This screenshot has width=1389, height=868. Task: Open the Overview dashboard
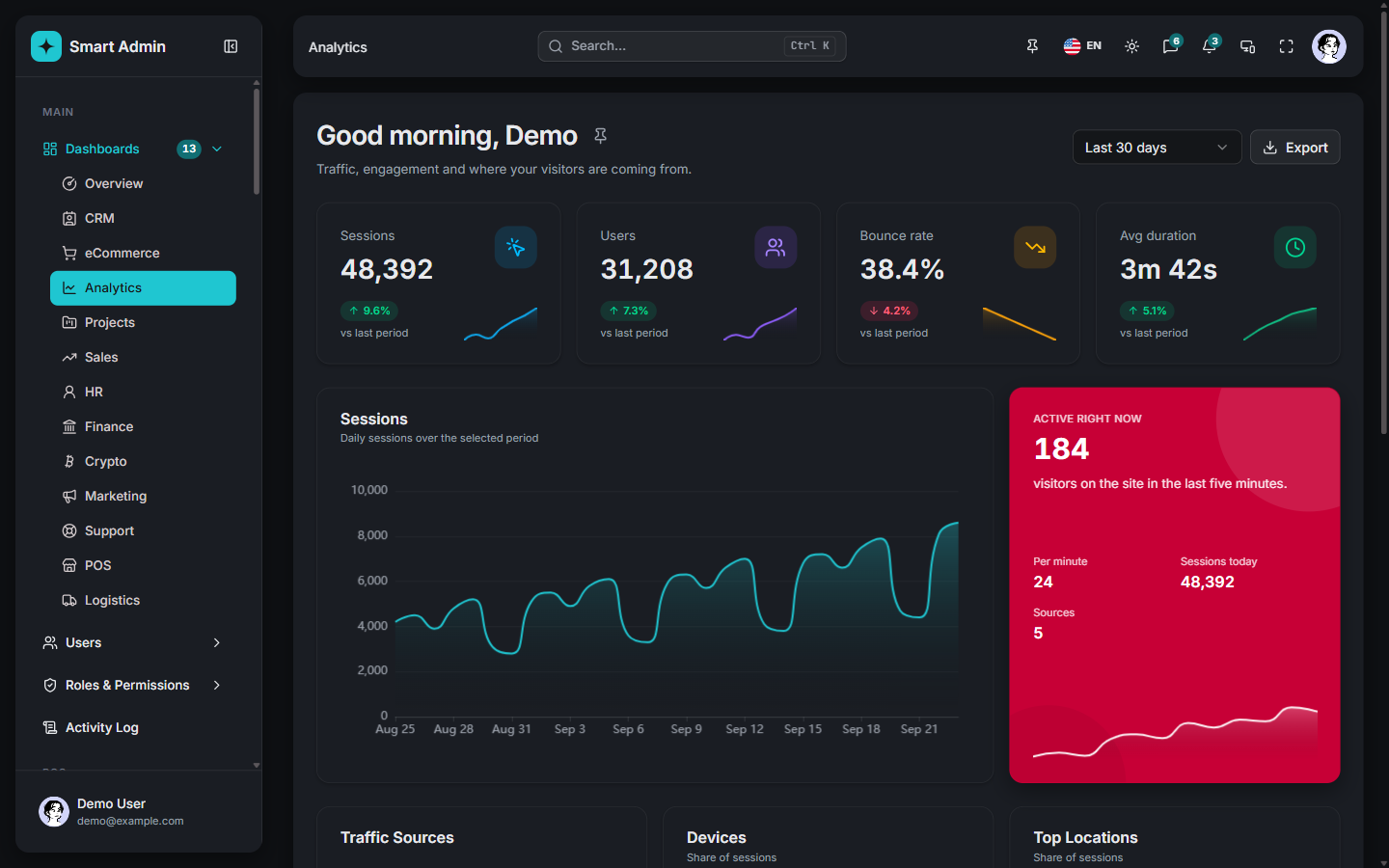tap(143, 183)
